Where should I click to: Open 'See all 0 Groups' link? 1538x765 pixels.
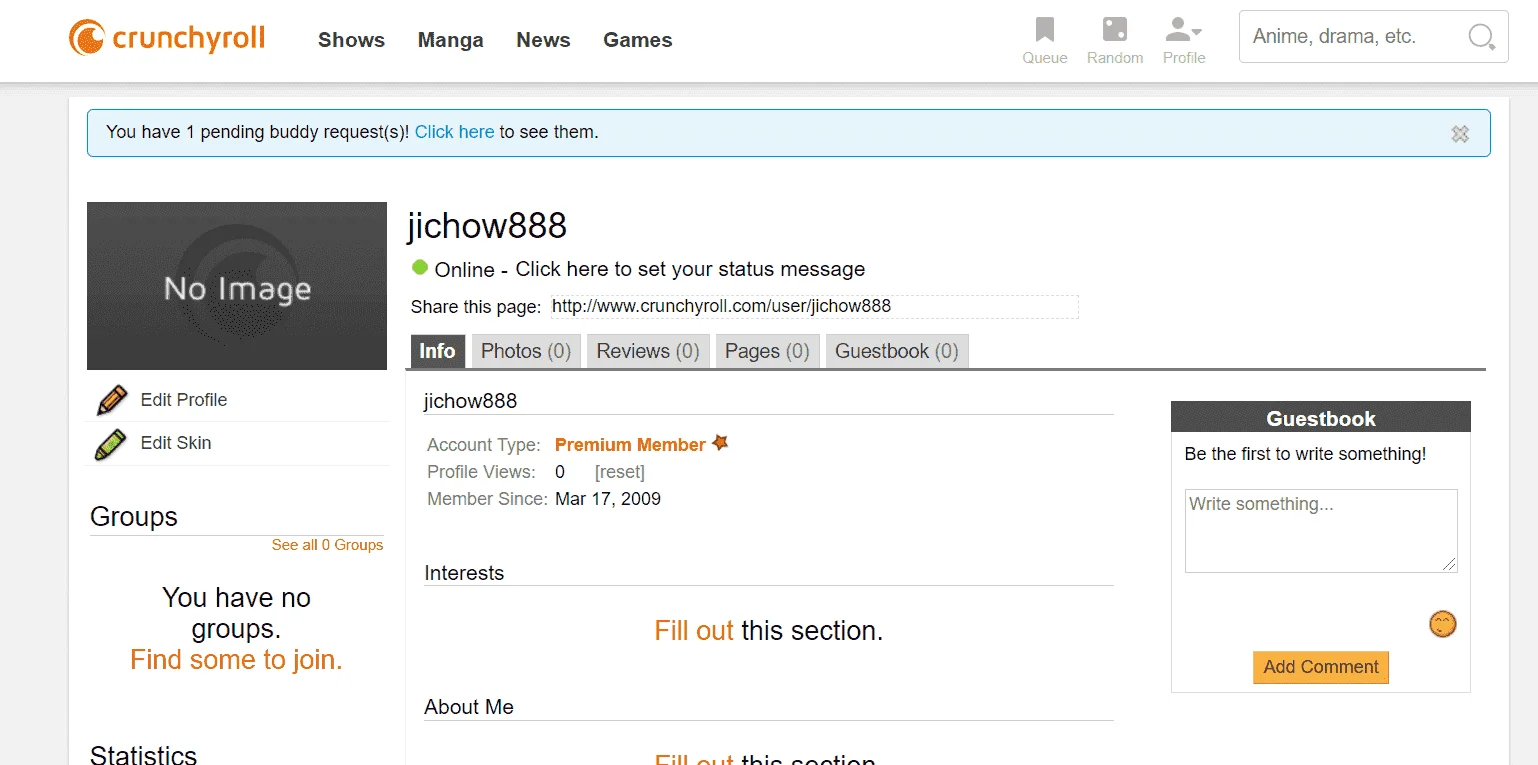(327, 545)
